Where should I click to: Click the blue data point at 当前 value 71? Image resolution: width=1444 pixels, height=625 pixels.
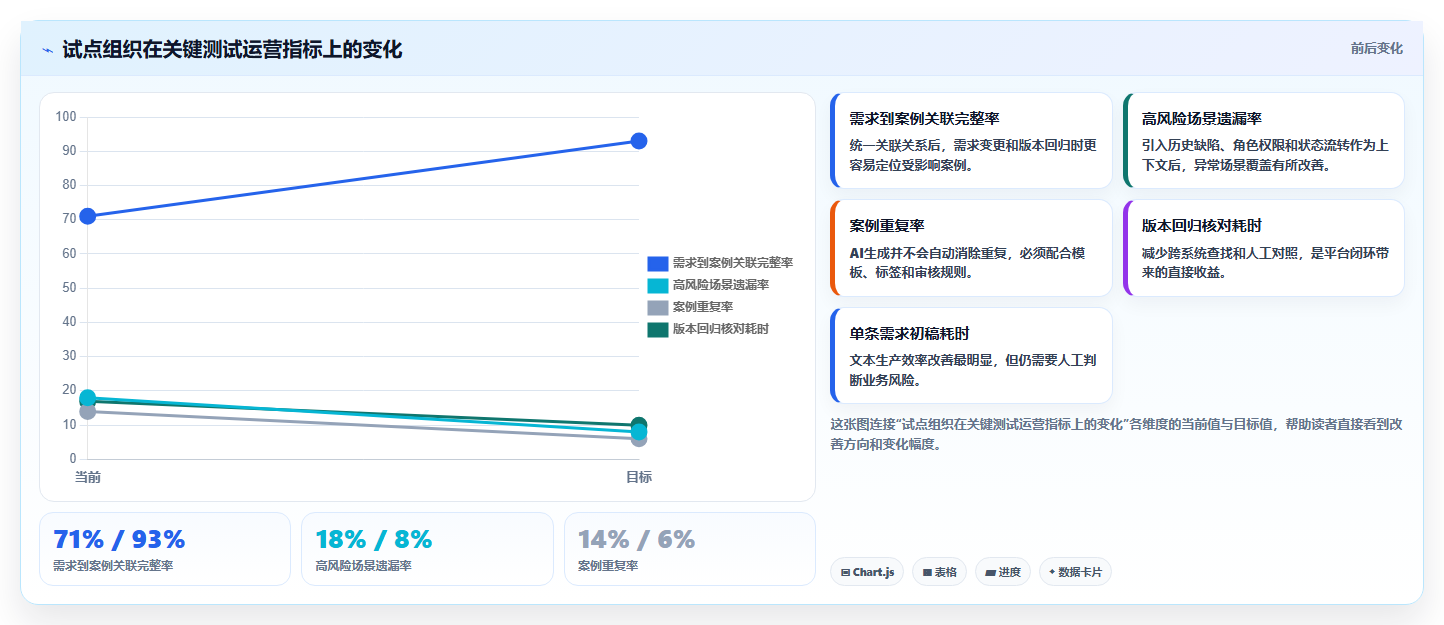(x=88, y=216)
